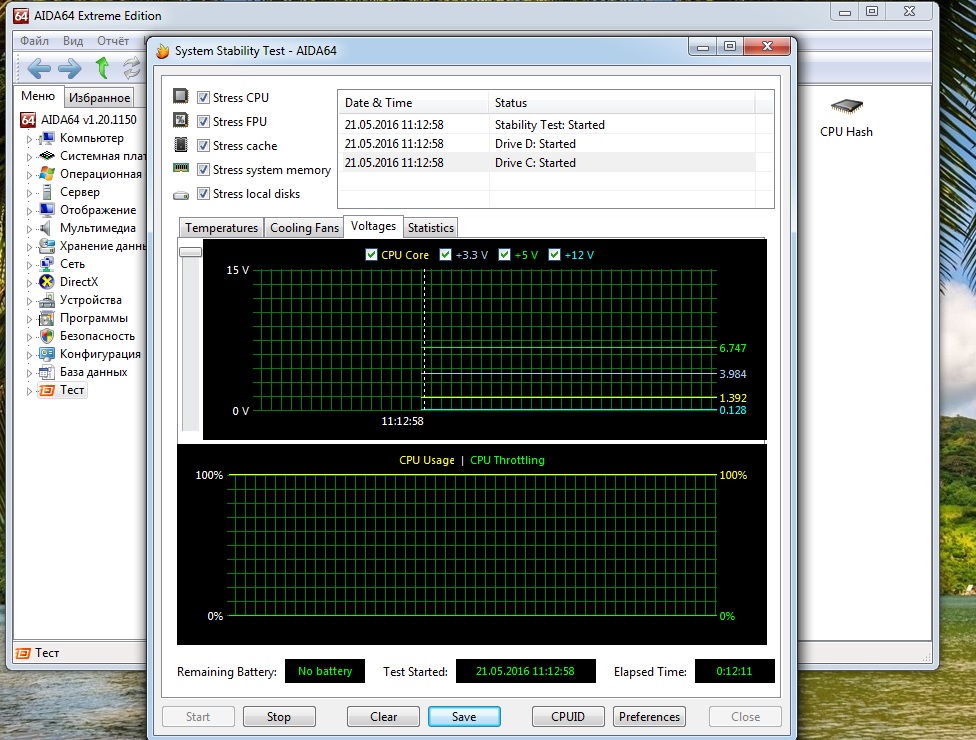Toggle the +12 V graph checkbox
The image size is (976, 740).
click(555, 255)
